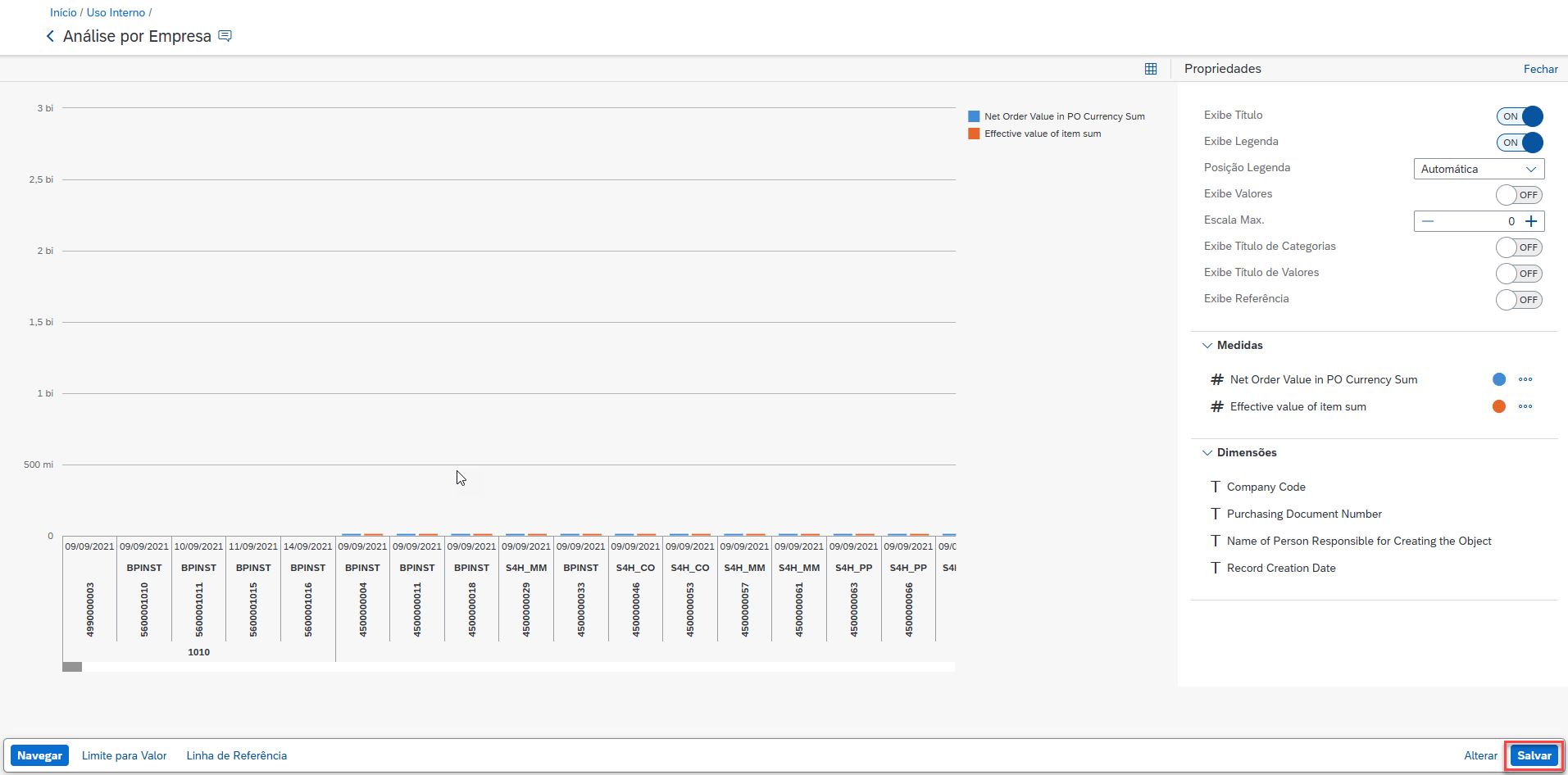This screenshot has height=775, width=1568.
Task: Open the comment icon next to page title
Action: [x=225, y=36]
